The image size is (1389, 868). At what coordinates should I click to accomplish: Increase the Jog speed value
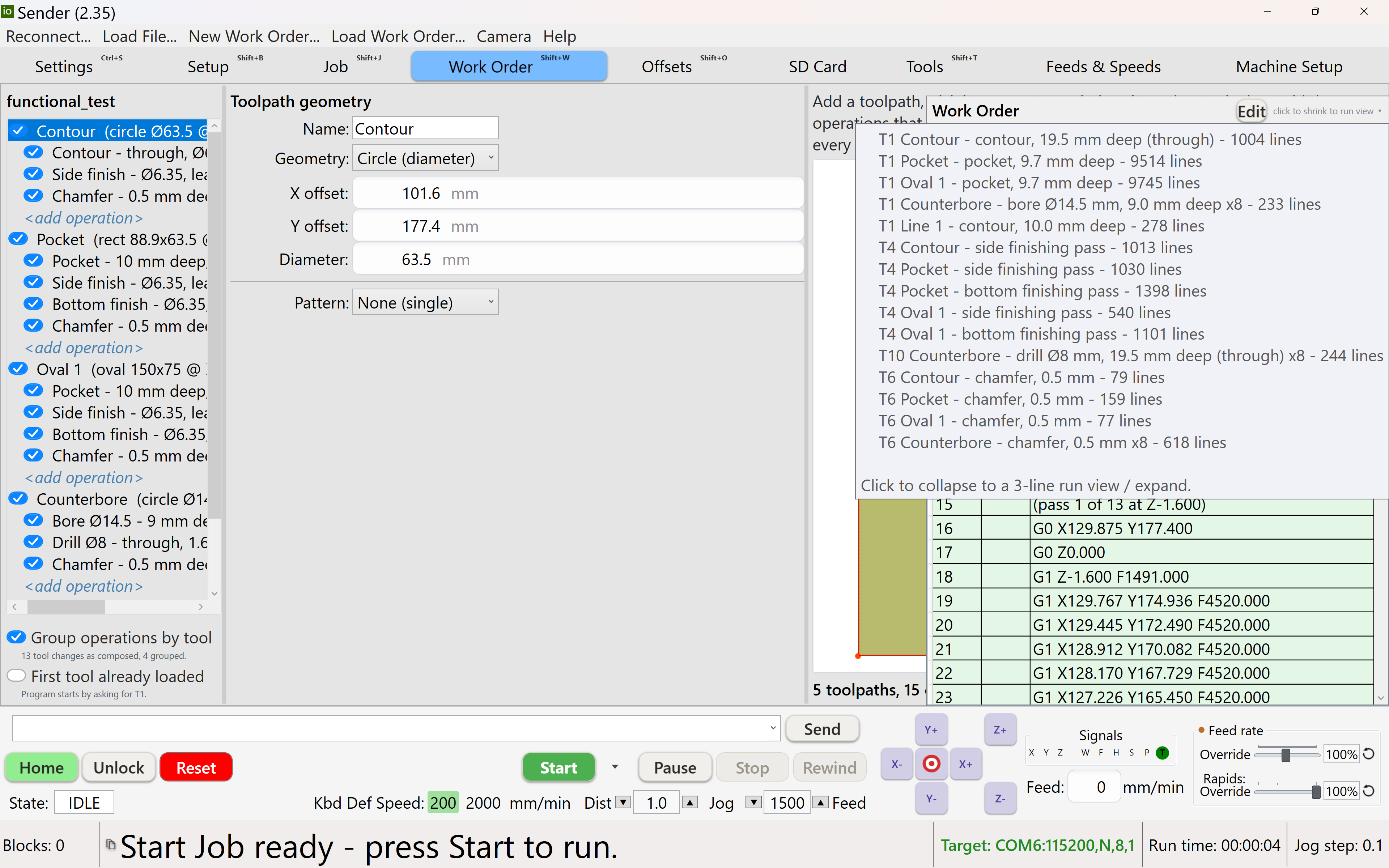point(821,803)
